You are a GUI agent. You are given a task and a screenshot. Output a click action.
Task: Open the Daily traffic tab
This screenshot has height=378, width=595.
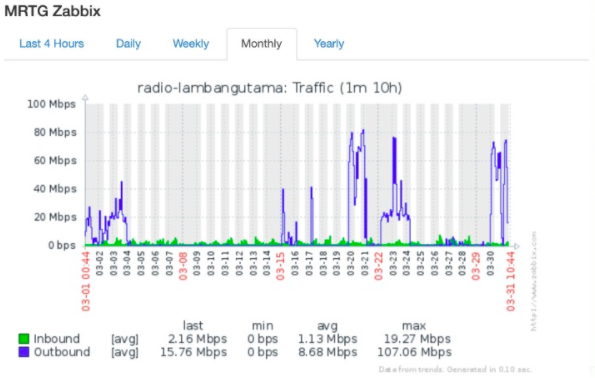click(128, 44)
